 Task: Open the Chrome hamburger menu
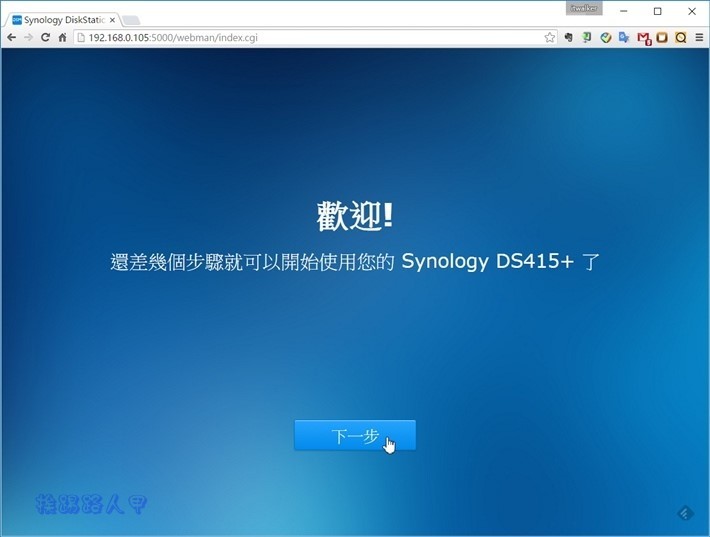click(x=699, y=38)
